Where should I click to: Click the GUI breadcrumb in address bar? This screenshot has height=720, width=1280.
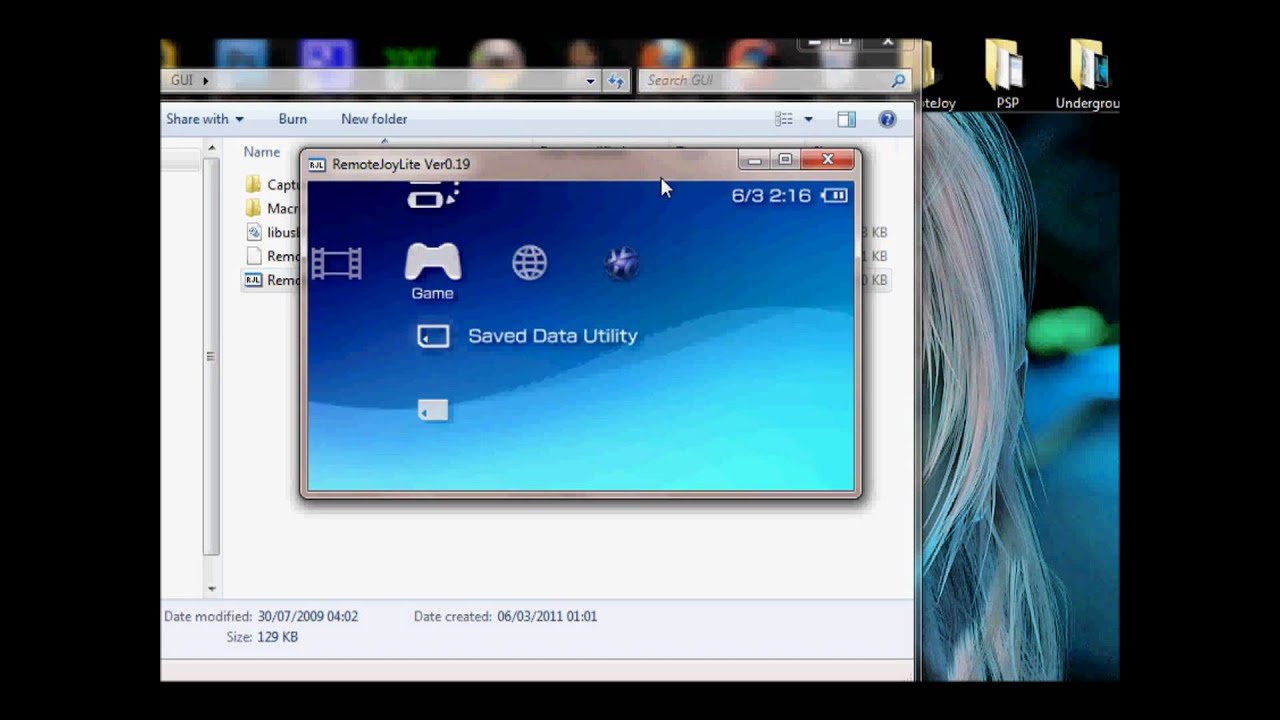pos(181,80)
